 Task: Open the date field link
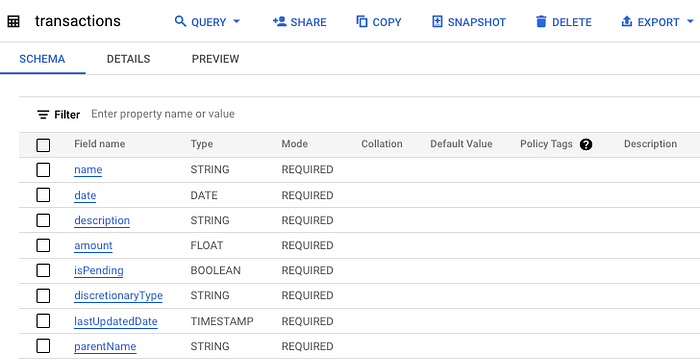coord(85,196)
